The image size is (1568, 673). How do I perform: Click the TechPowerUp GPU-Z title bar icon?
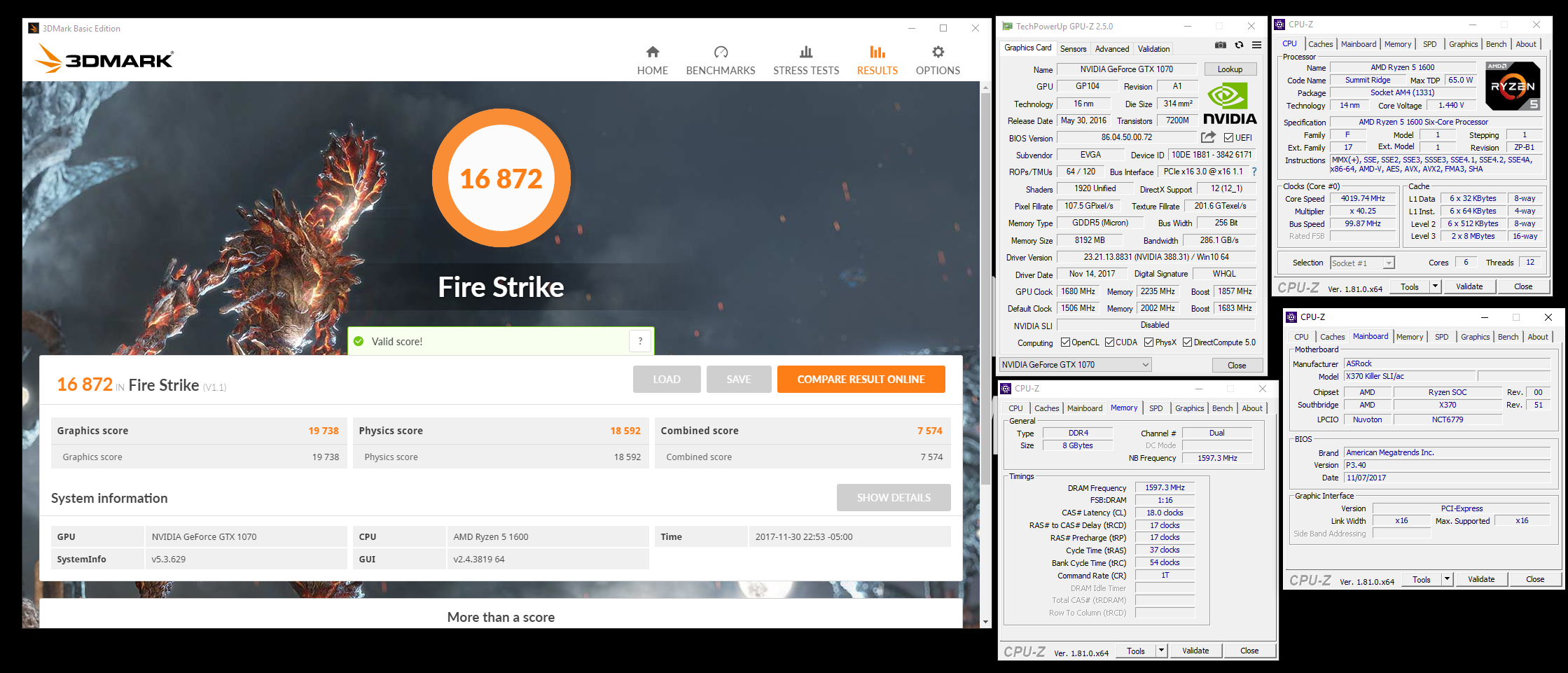point(1007,27)
